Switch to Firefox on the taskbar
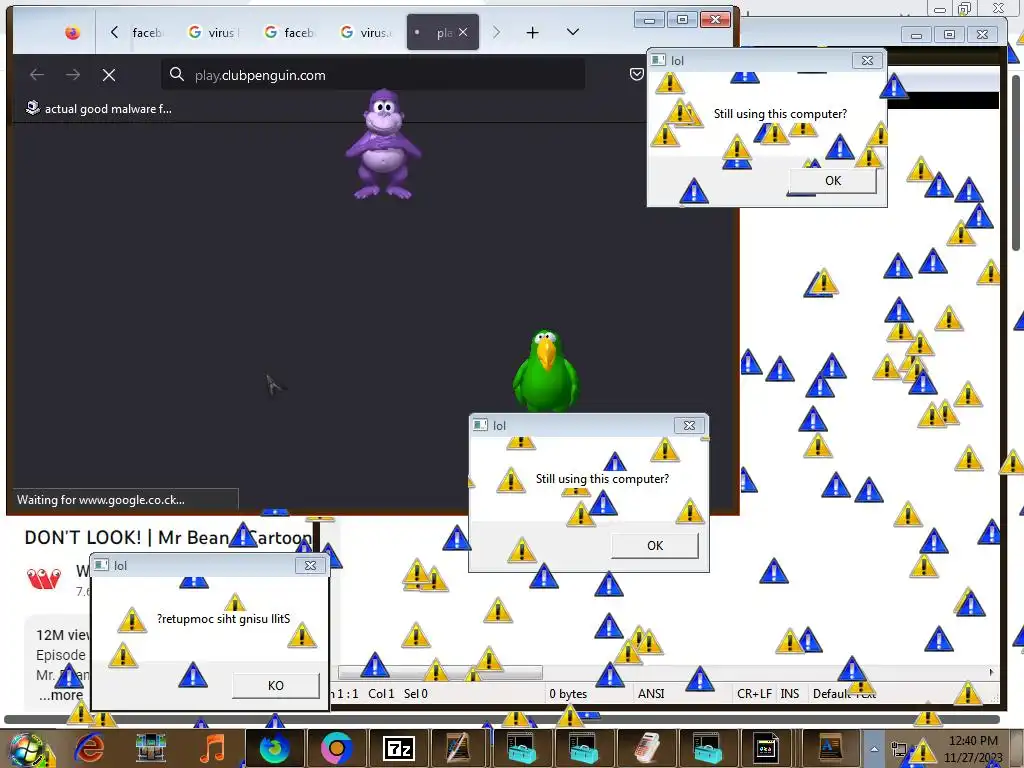 coord(275,748)
